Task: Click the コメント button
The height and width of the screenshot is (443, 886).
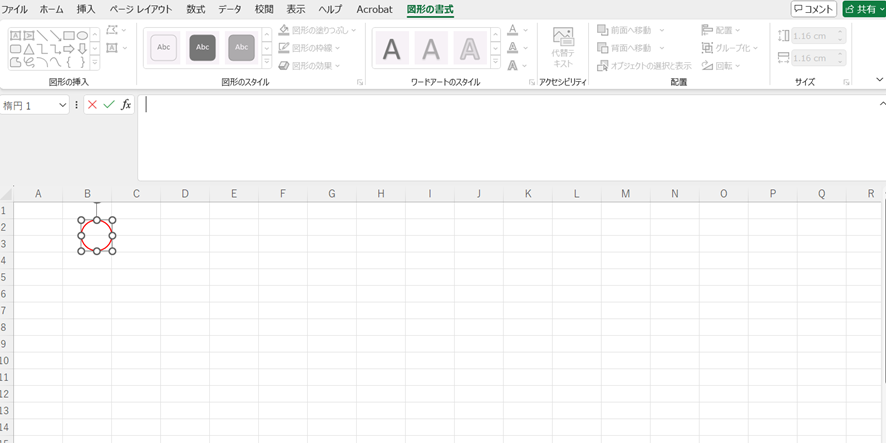Action: (x=813, y=9)
